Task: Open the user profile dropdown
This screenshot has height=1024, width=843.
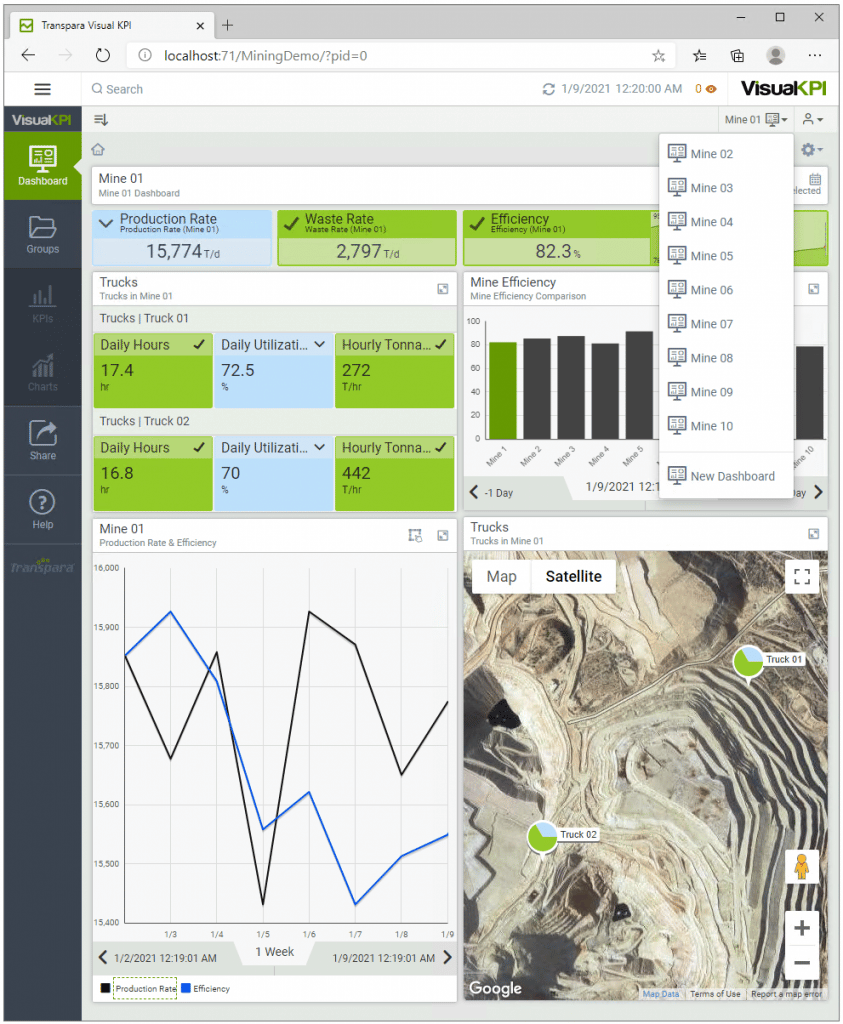Action: [812, 120]
